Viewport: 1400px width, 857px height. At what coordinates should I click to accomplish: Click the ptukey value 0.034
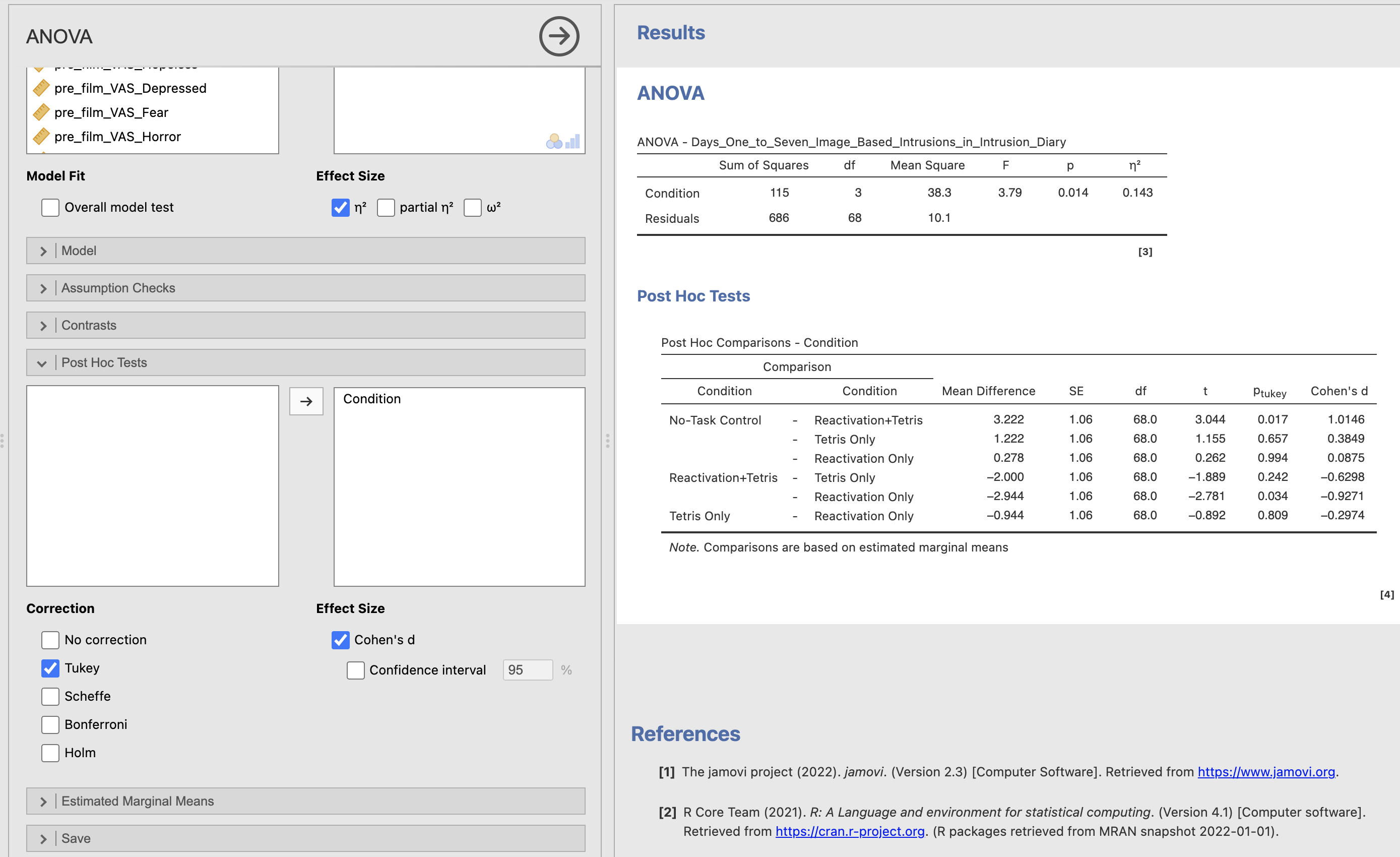pyautogui.click(x=1272, y=496)
